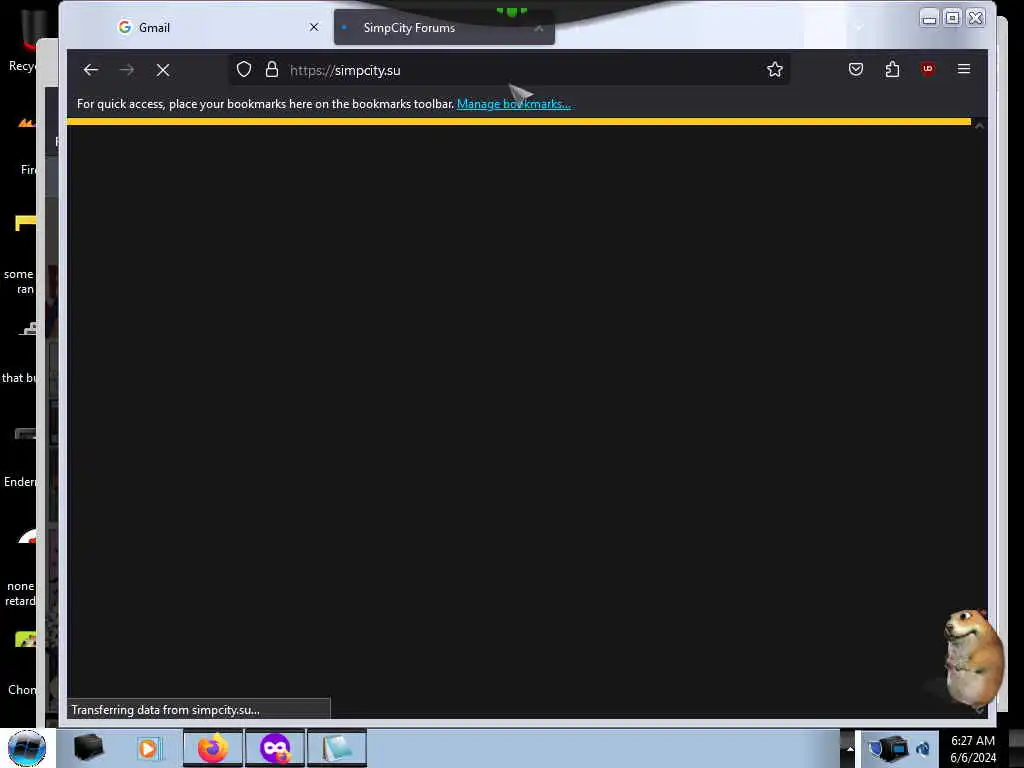Click the network icon in system tray
The width and height of the screenshot is (1024, 768).
coord(923,748)
